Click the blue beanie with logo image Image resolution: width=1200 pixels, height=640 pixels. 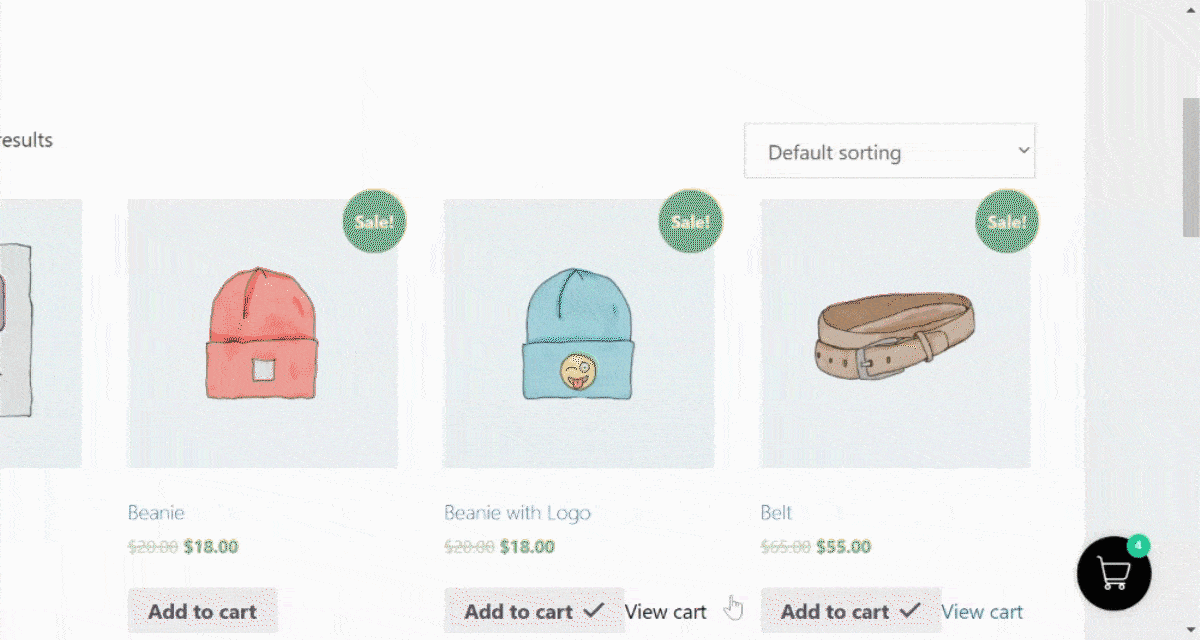(579, 333)
